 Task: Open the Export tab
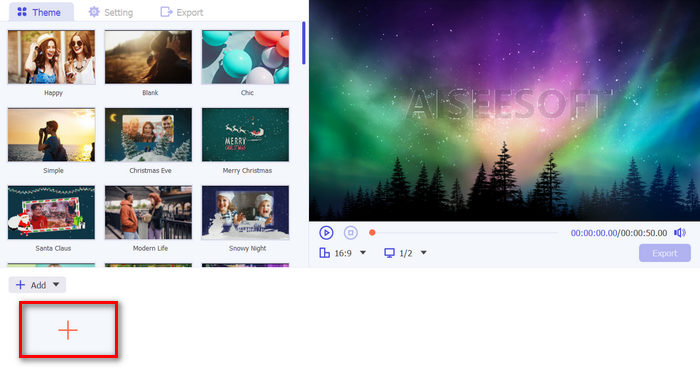pyautogui.click(x=182, y=12)
